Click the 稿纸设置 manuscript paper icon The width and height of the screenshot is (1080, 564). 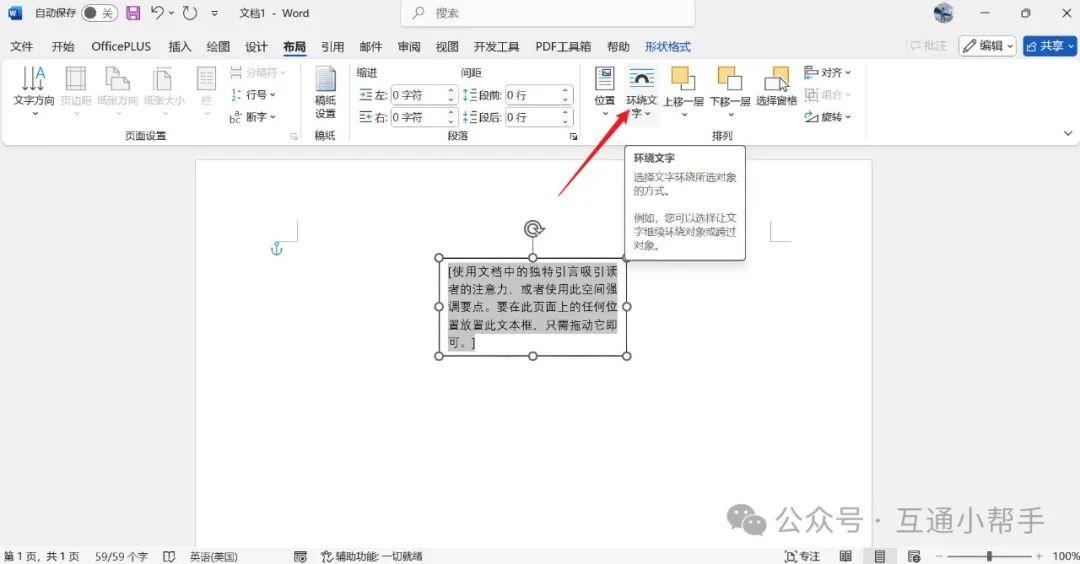[x=325, y=93]
